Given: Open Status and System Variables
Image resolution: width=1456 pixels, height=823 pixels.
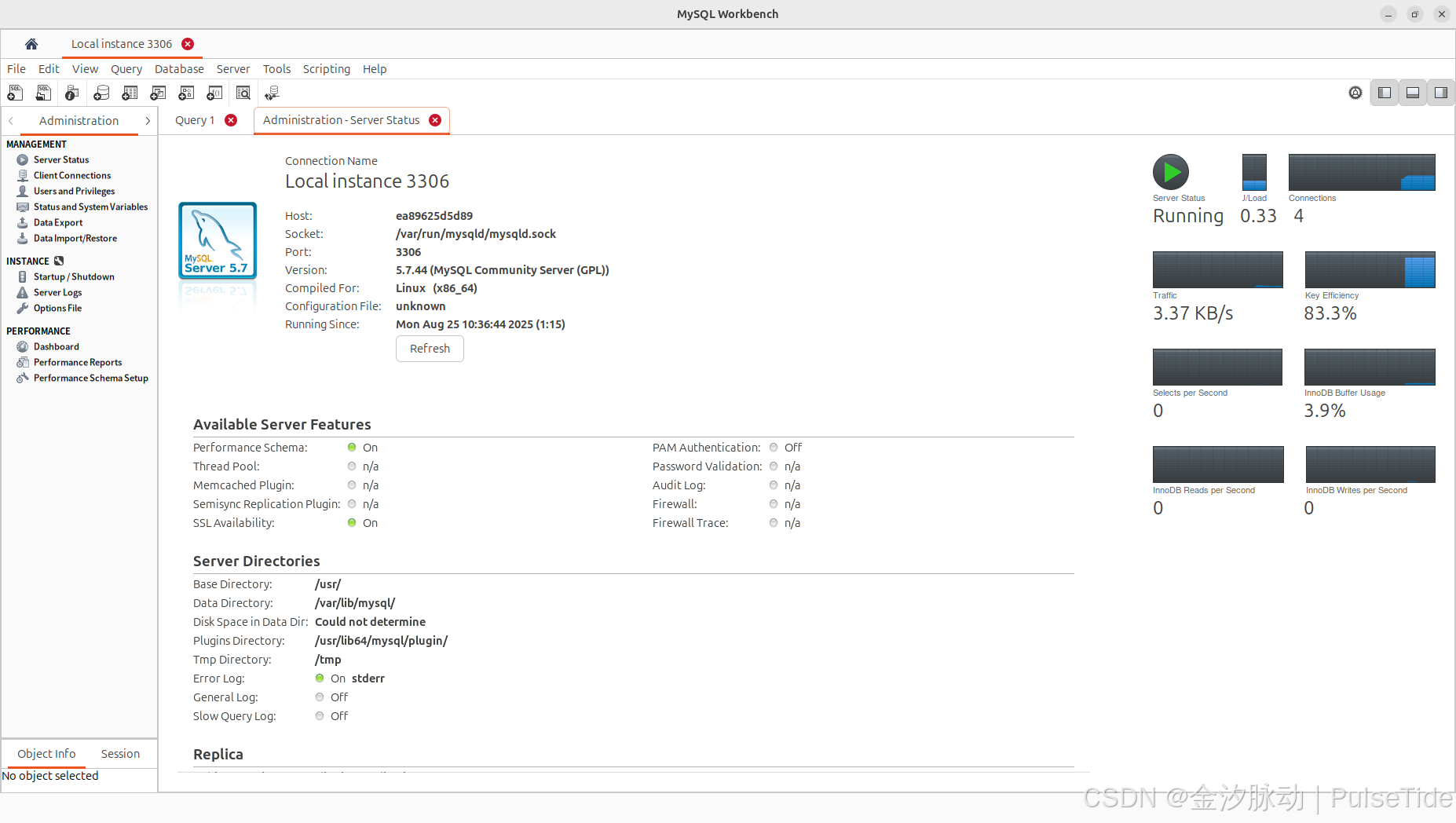Looking at the screenshot, I should (90, 207).
